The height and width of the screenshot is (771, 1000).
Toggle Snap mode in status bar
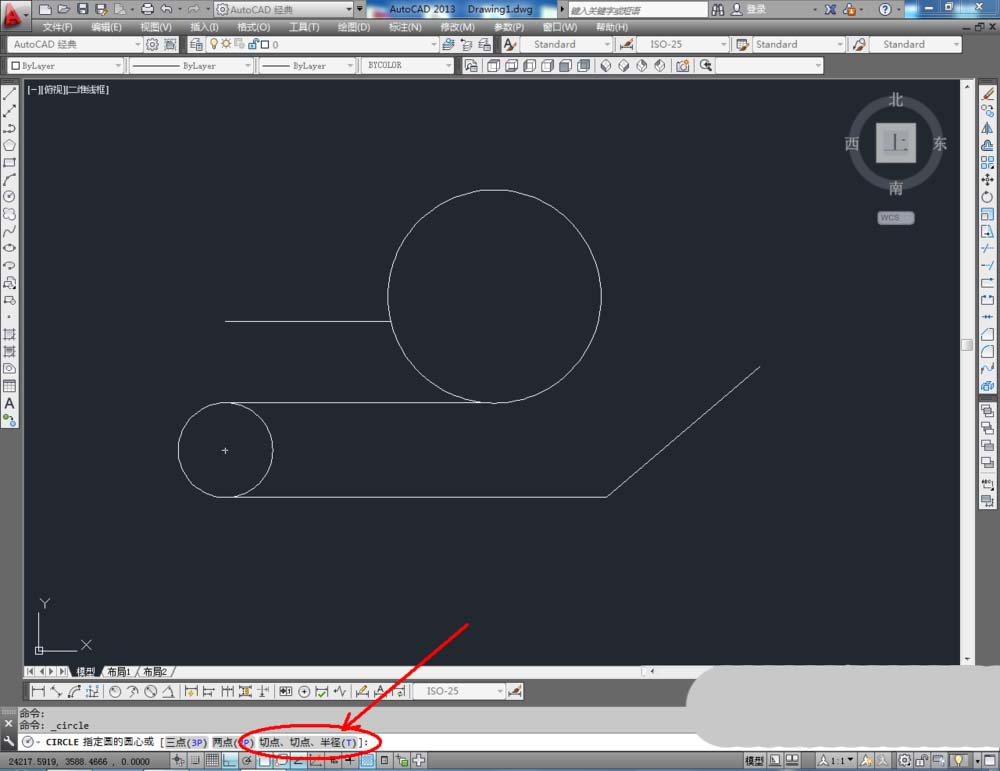pyautogui.click(x=195, y=760)
